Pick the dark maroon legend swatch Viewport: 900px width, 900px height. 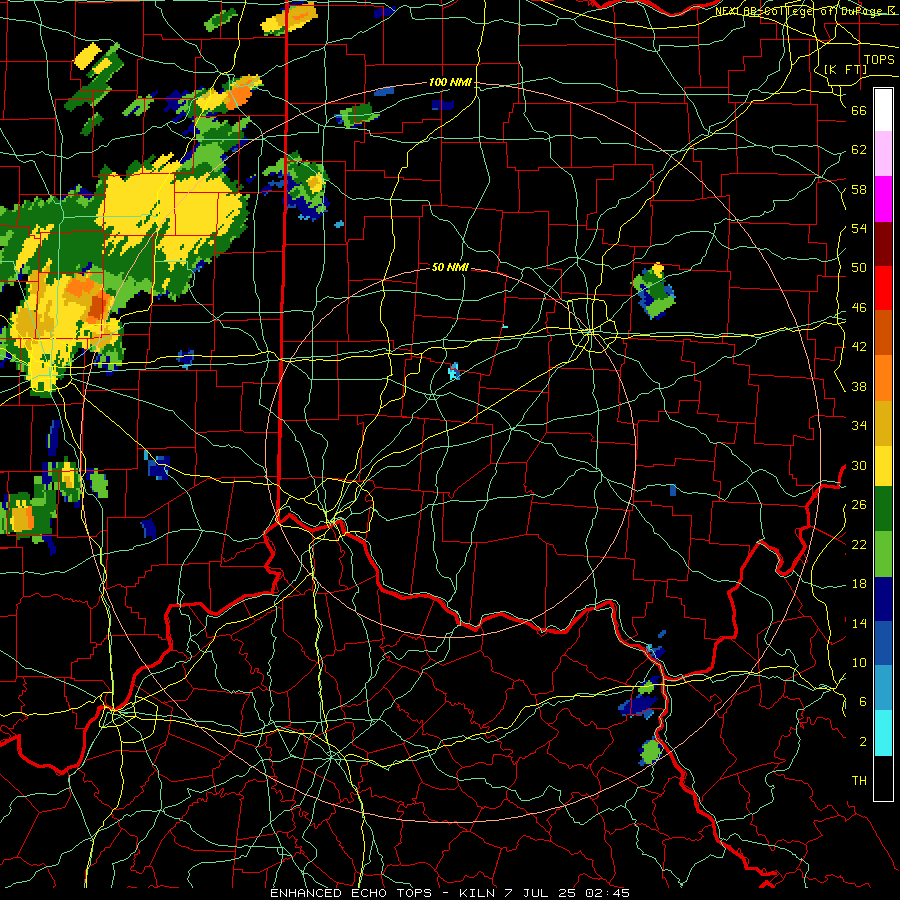pyautogui.click(x=883, y=243)
